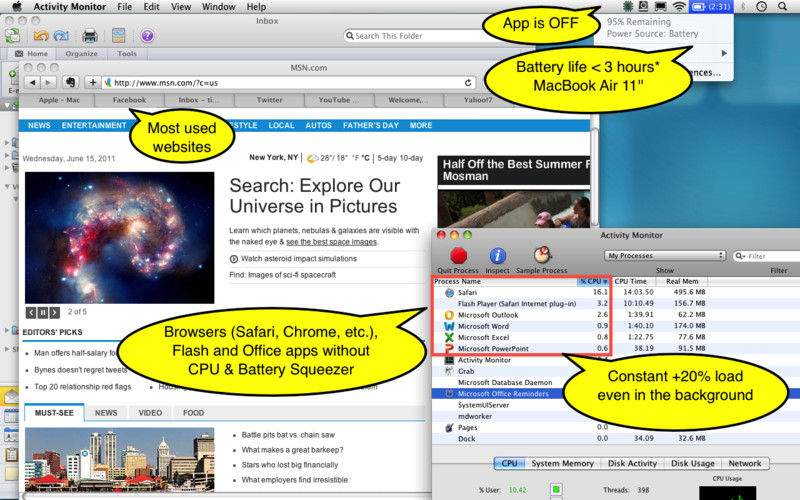Go to previous slide on MSN slideshow
Viewport: 800px width, 500px height.
(31, 312)
